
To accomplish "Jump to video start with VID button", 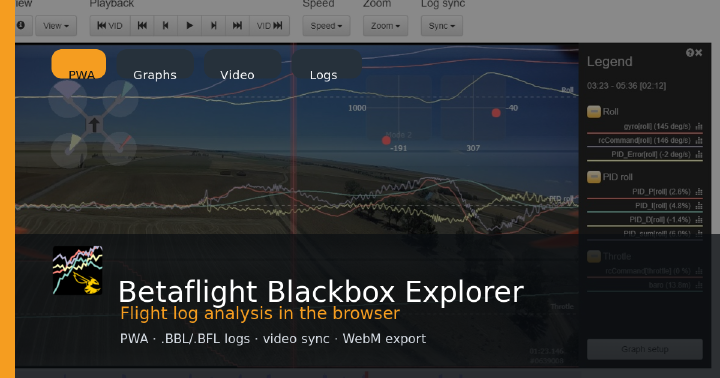I will (x=110, y=26).
